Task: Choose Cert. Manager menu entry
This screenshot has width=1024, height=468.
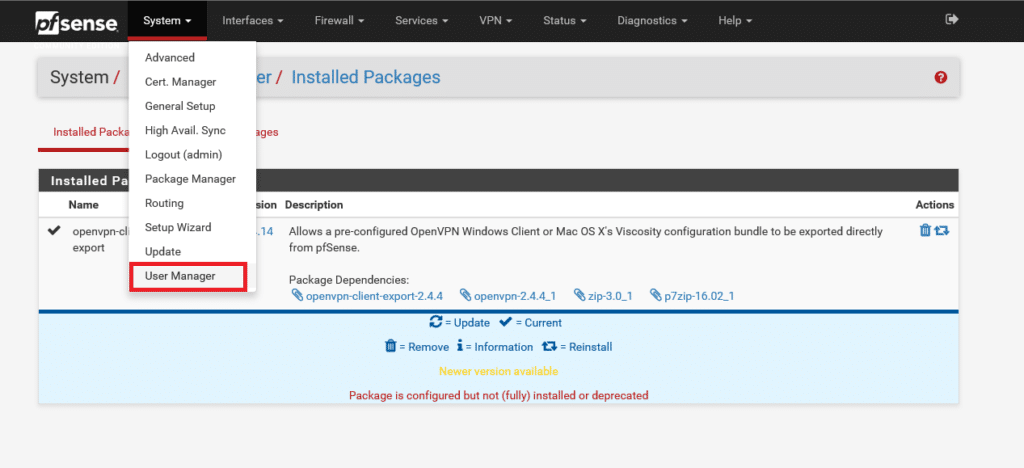Action: 180,82
